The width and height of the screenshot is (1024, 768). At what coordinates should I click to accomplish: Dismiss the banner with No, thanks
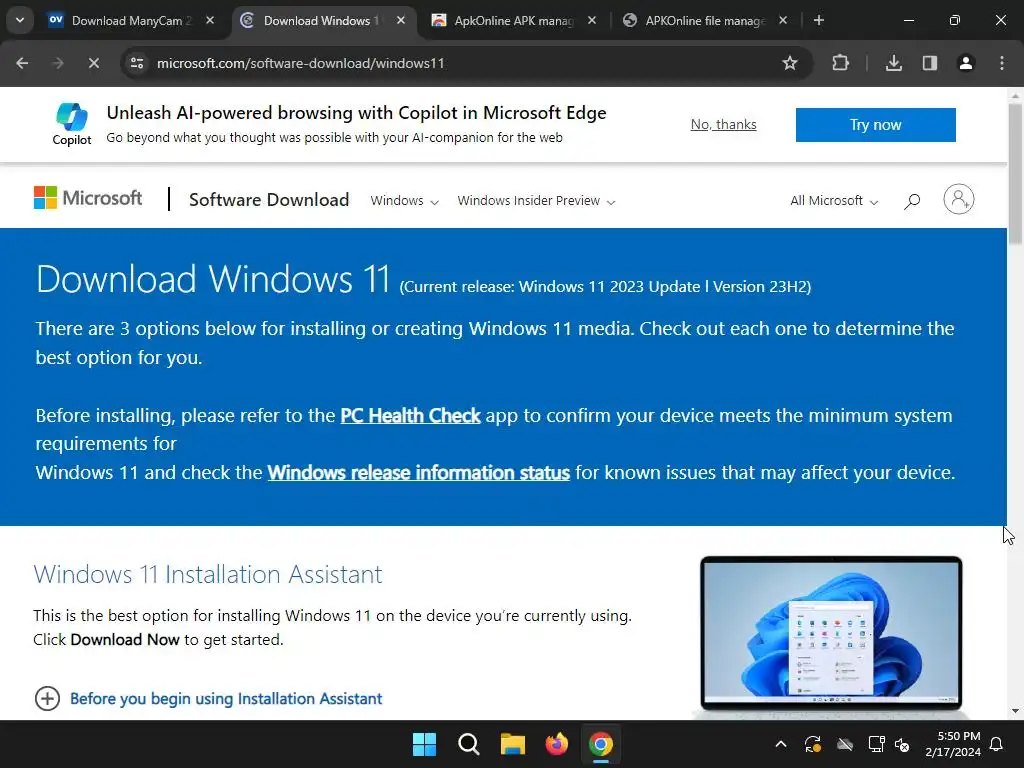tap(724, 125)
